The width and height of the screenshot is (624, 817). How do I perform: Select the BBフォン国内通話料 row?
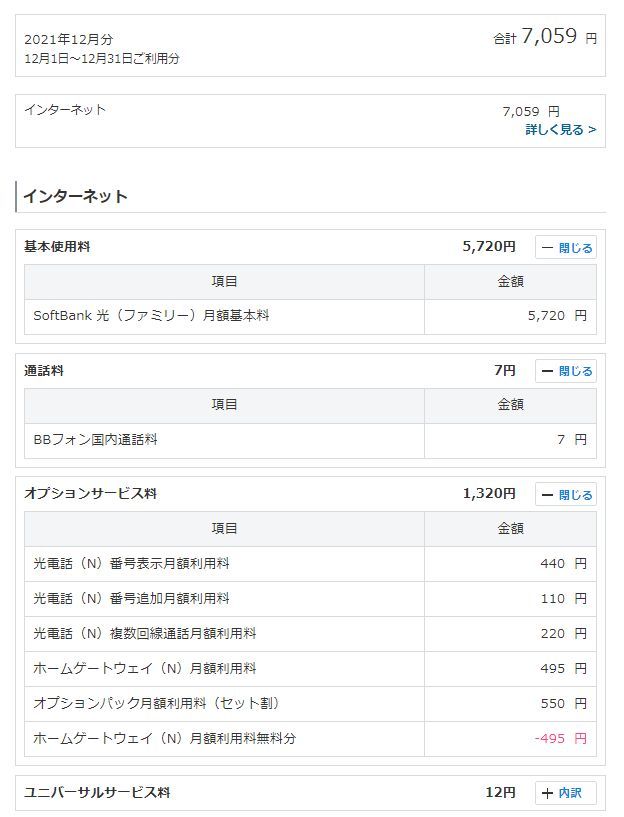[x=96, y=439]
